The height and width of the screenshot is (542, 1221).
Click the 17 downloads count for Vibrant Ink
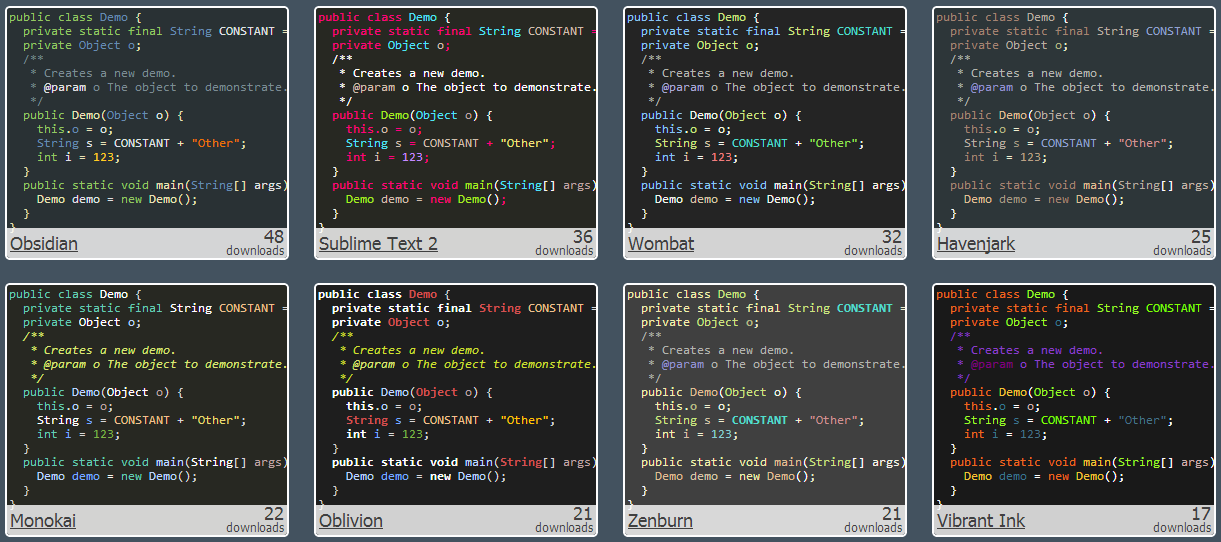(1182, 520)
